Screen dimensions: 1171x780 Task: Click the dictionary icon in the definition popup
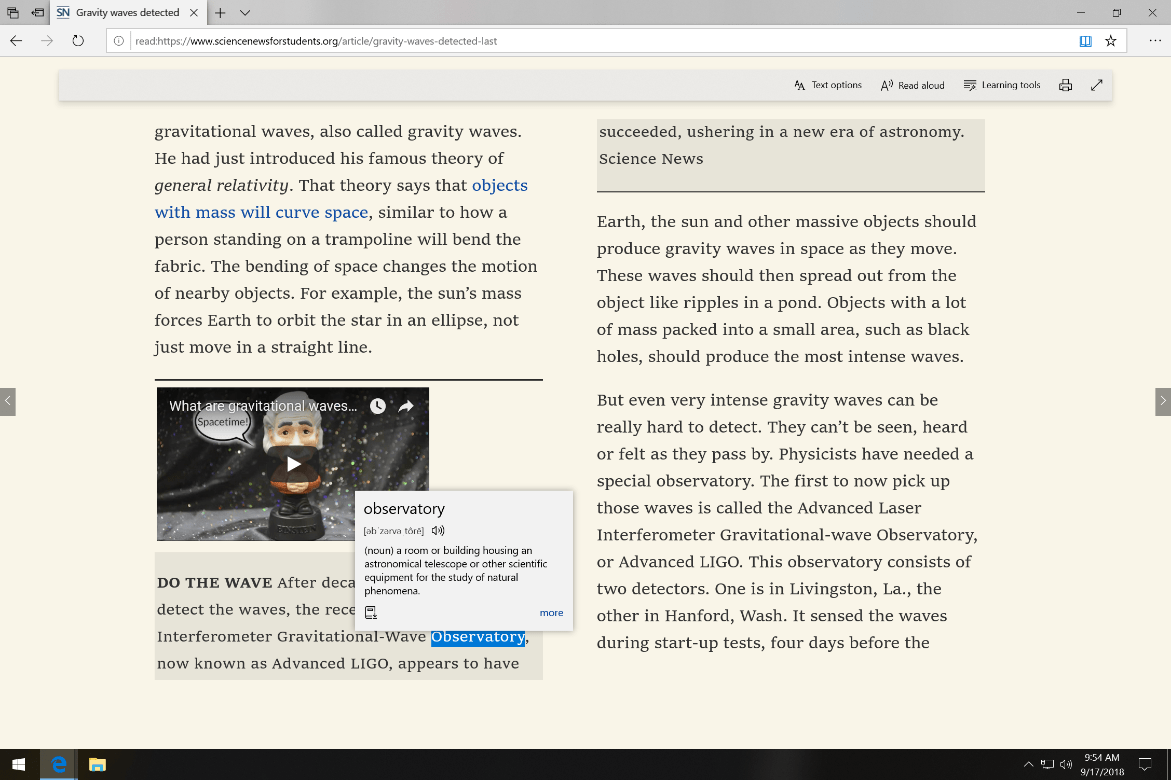pos(371,613)
